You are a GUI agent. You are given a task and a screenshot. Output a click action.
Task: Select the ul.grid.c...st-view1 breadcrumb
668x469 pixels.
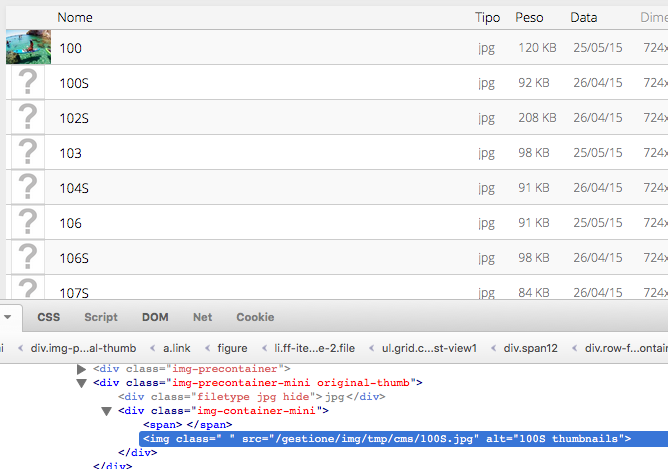429,348
